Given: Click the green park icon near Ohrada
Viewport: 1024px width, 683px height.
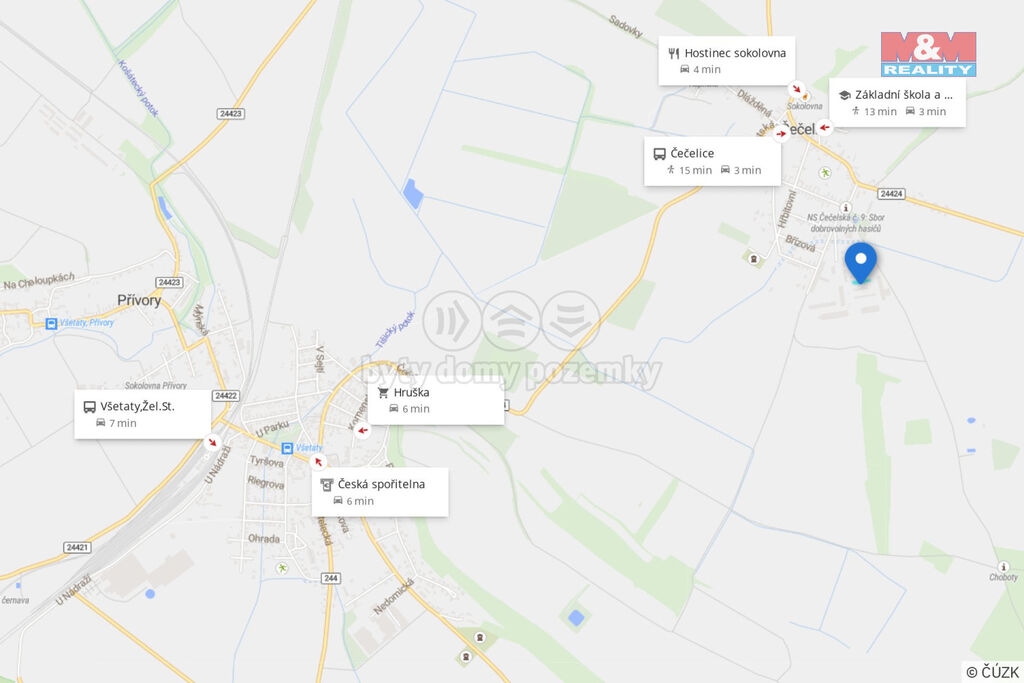Looking at the screenshot, I should pyautogui.click(x=282, y=568).
